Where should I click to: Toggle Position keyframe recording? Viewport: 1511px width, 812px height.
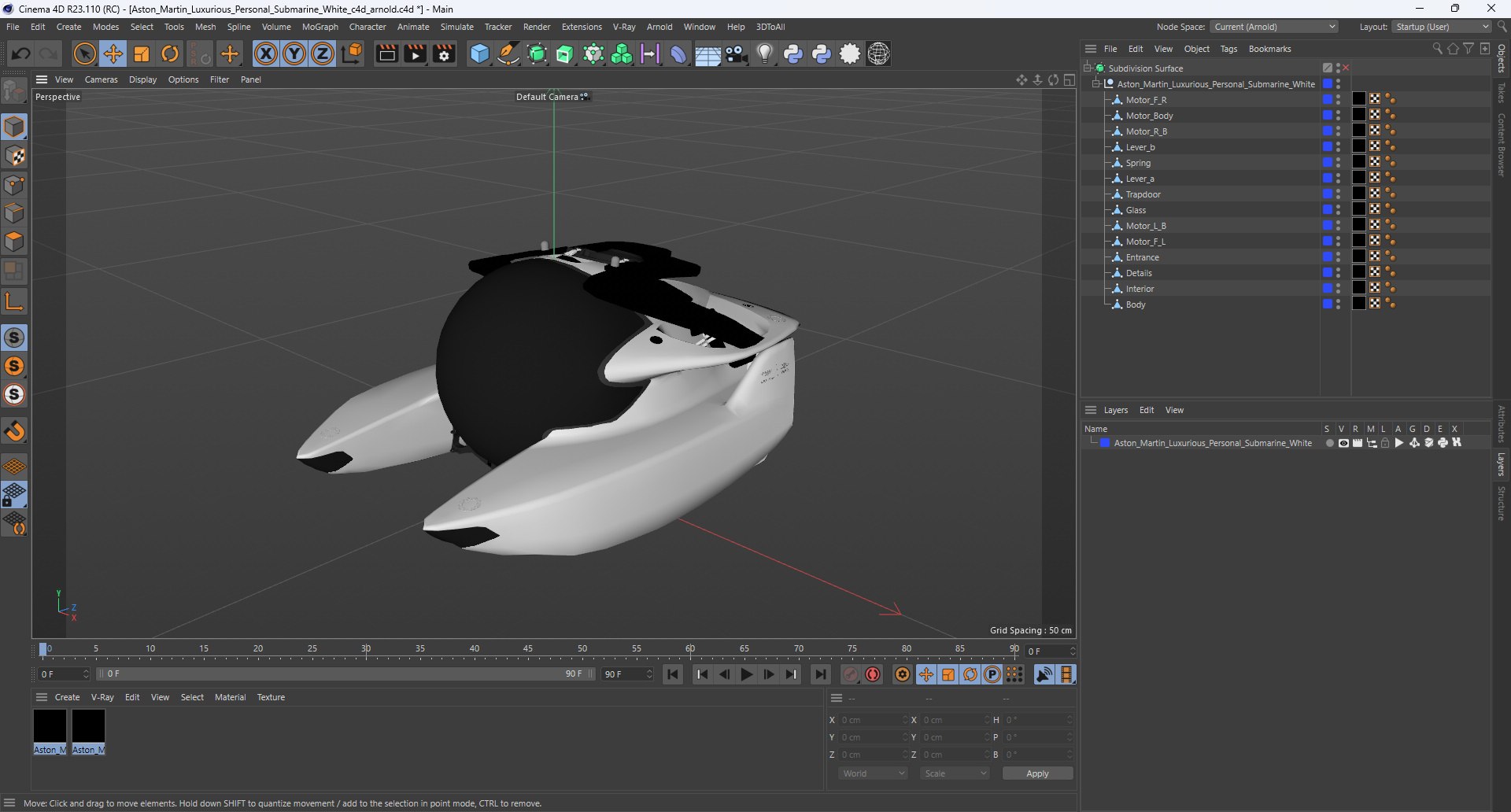click(926, 674)
